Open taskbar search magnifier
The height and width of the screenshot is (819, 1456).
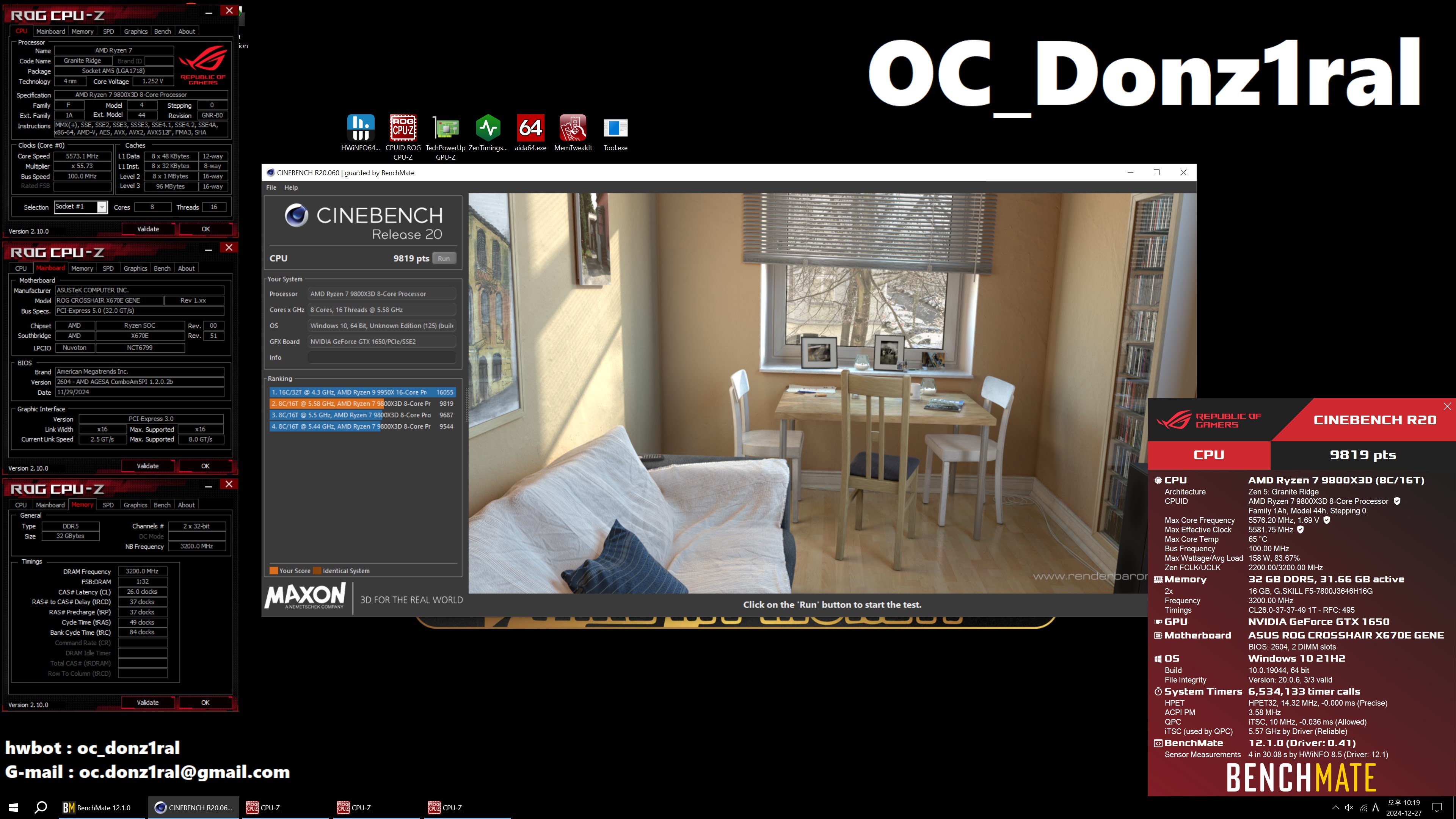click(41, 808)
